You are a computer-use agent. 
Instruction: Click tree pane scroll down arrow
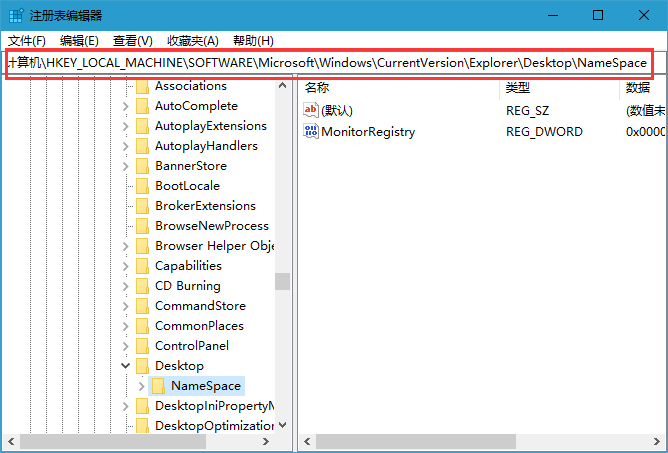point(282,425)
